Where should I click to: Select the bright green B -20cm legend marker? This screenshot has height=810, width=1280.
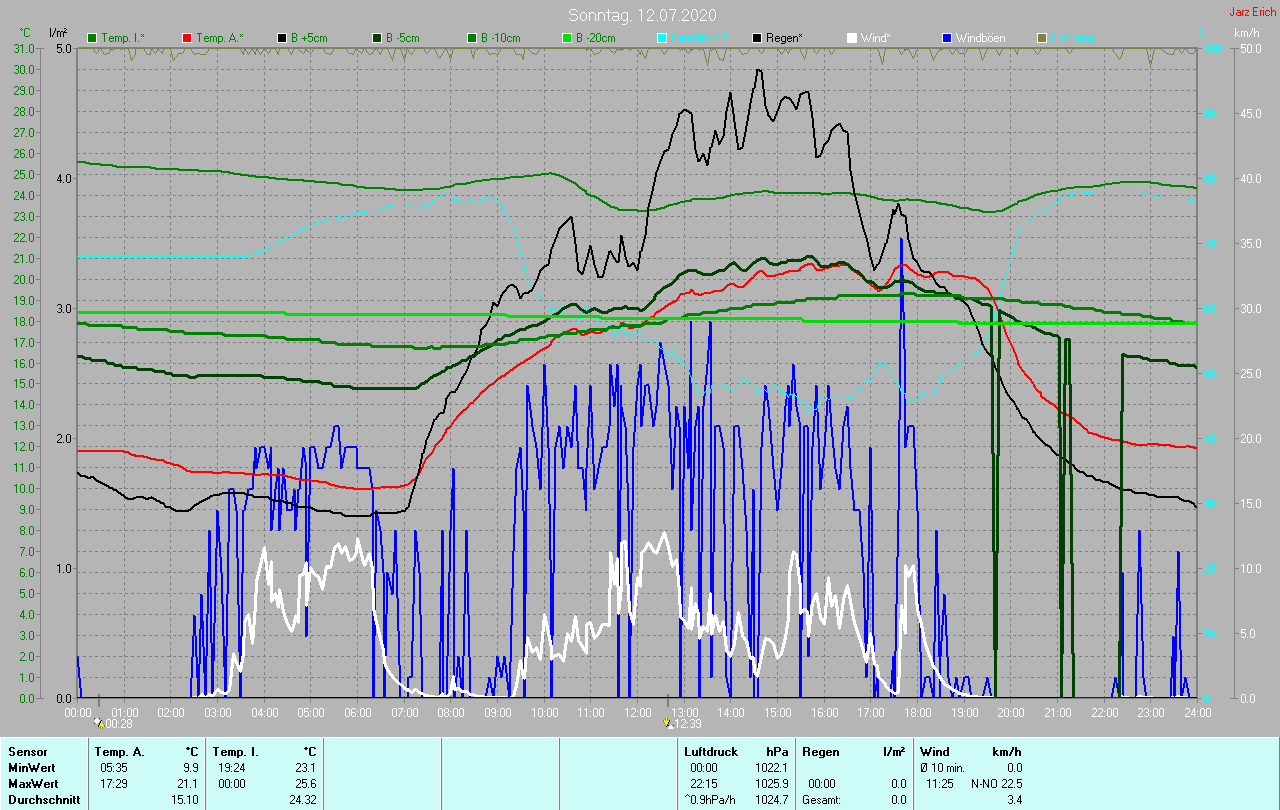[x=567, y=38]
